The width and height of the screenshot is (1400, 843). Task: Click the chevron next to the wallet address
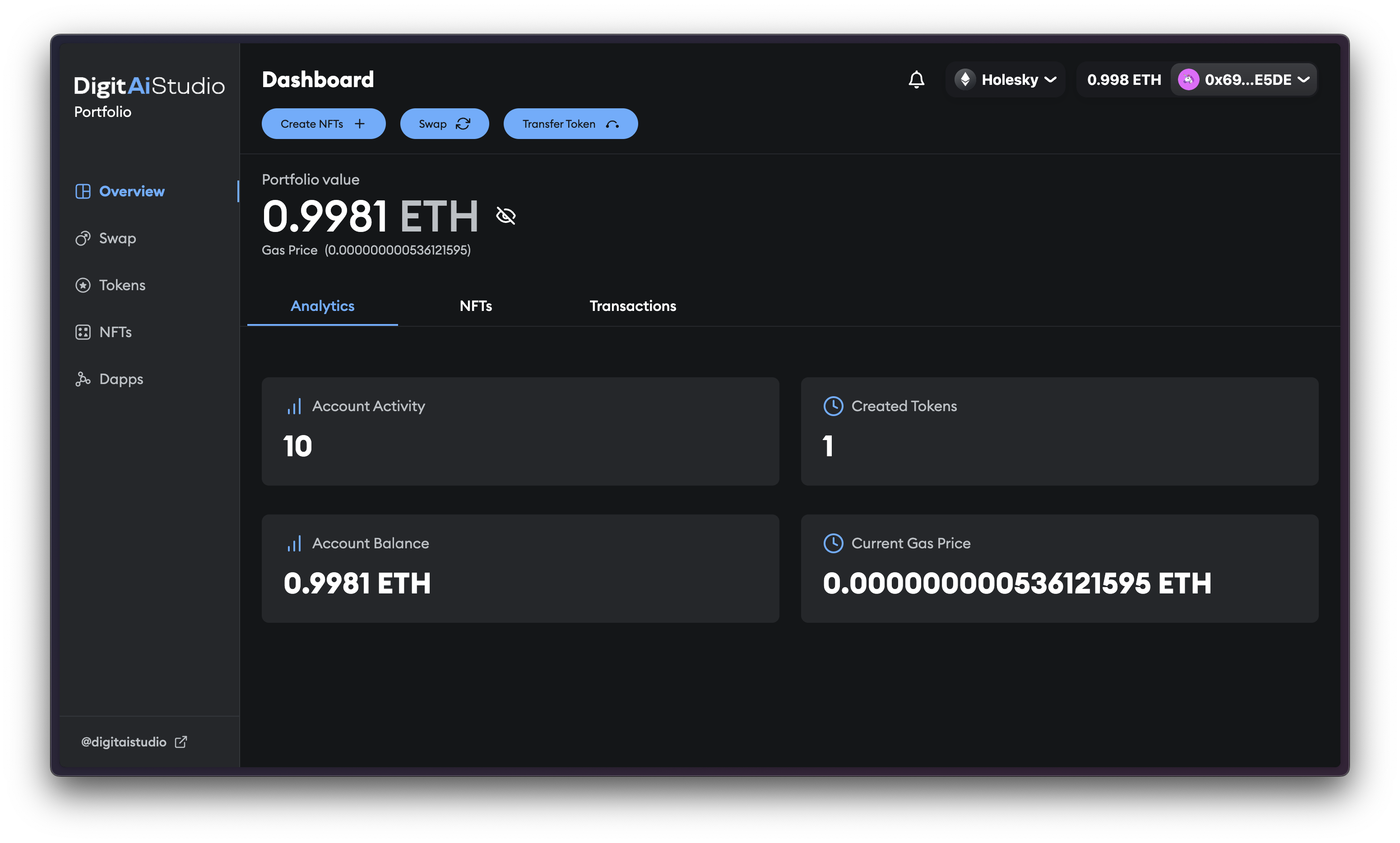[x=1304, y=79]
